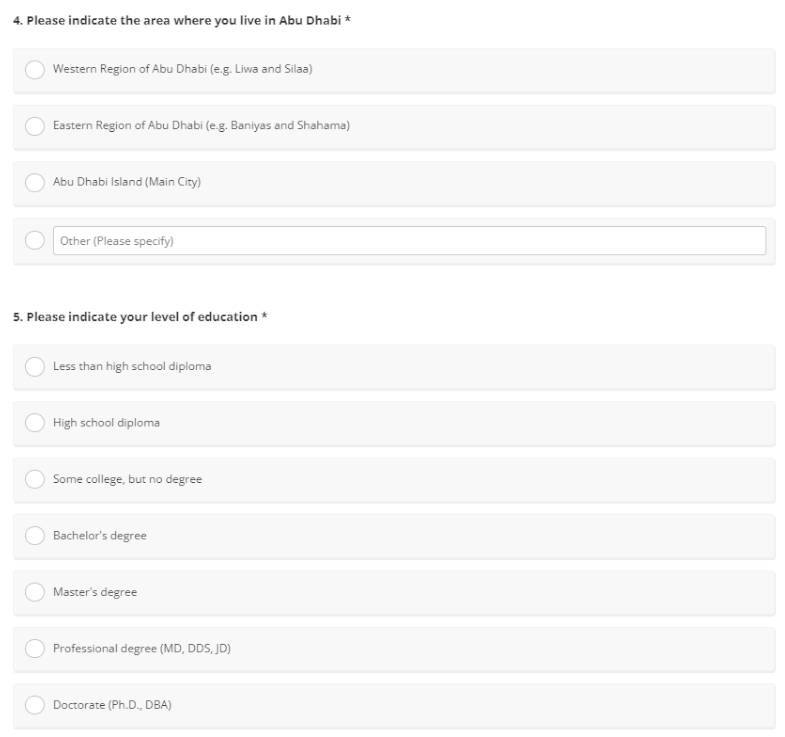Select the Eastern Region of Abu Dhabi radio button

click(35, 126)
